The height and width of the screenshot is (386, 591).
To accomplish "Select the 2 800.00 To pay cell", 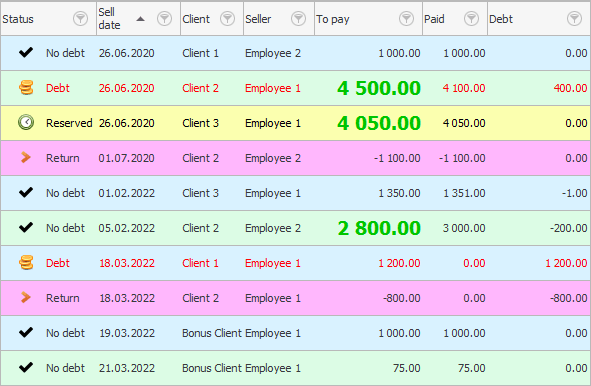I will (379, 228).
